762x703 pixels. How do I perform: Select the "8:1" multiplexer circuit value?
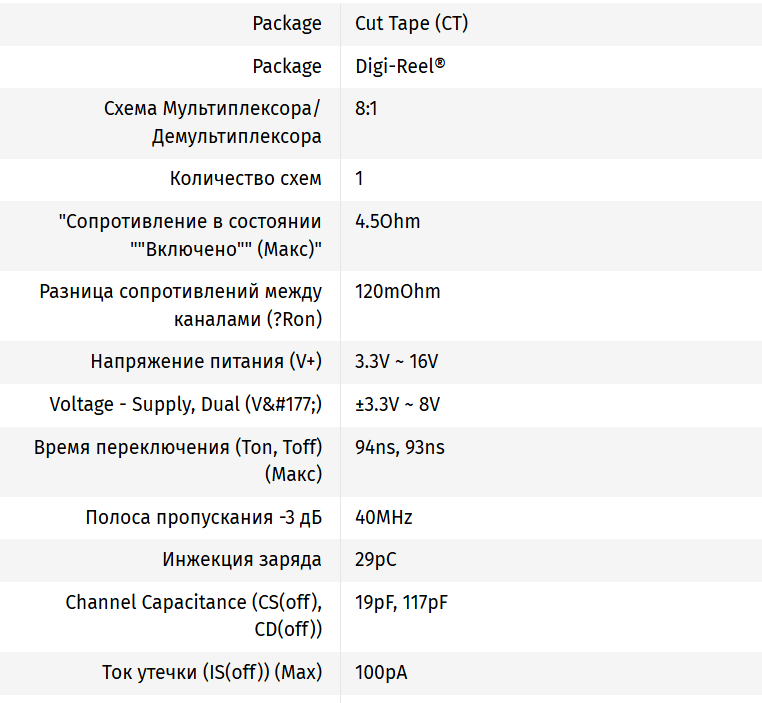366,108
